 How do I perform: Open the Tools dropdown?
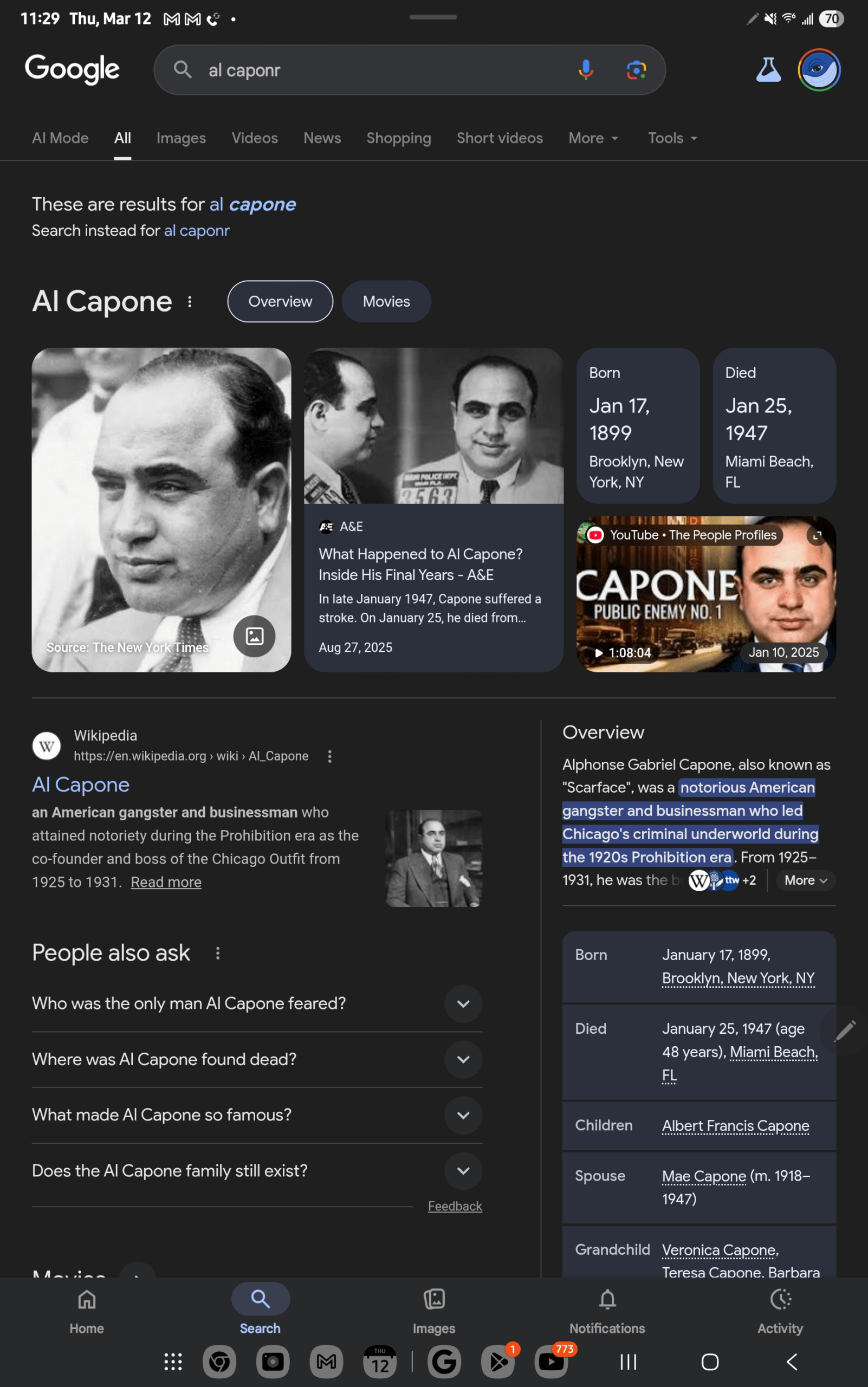672,138
